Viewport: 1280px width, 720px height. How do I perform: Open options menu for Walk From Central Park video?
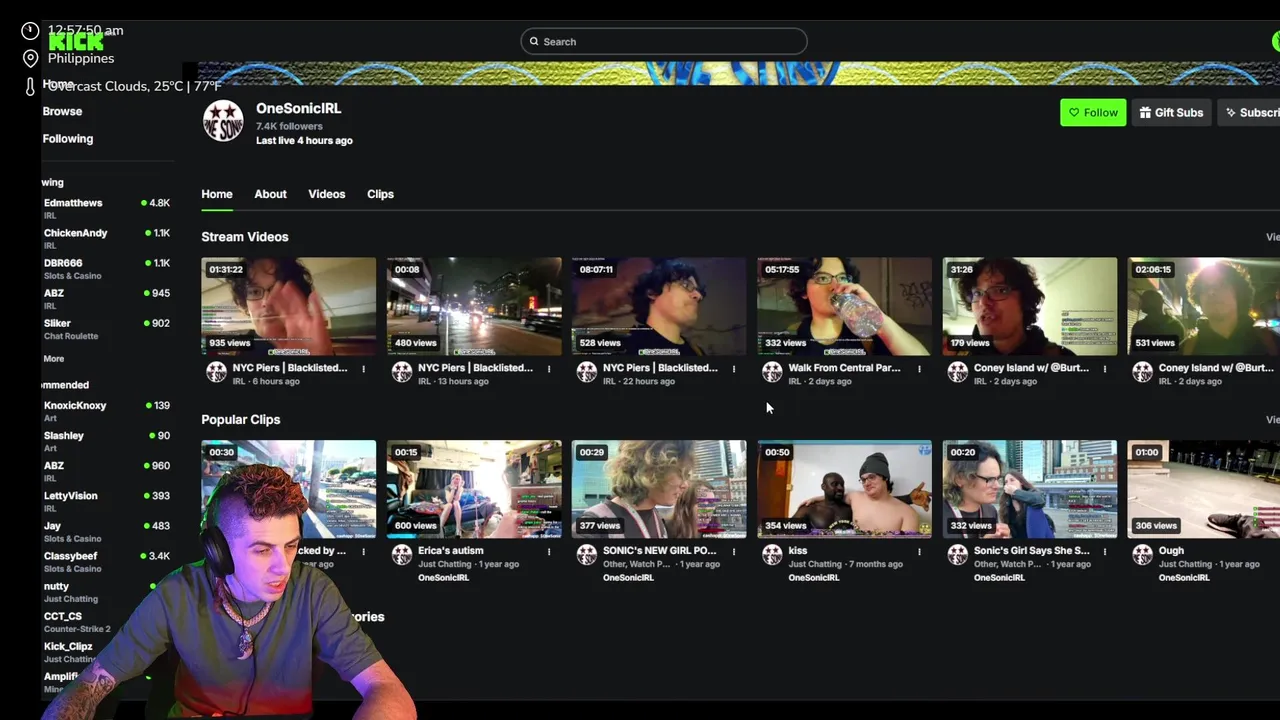919,369
